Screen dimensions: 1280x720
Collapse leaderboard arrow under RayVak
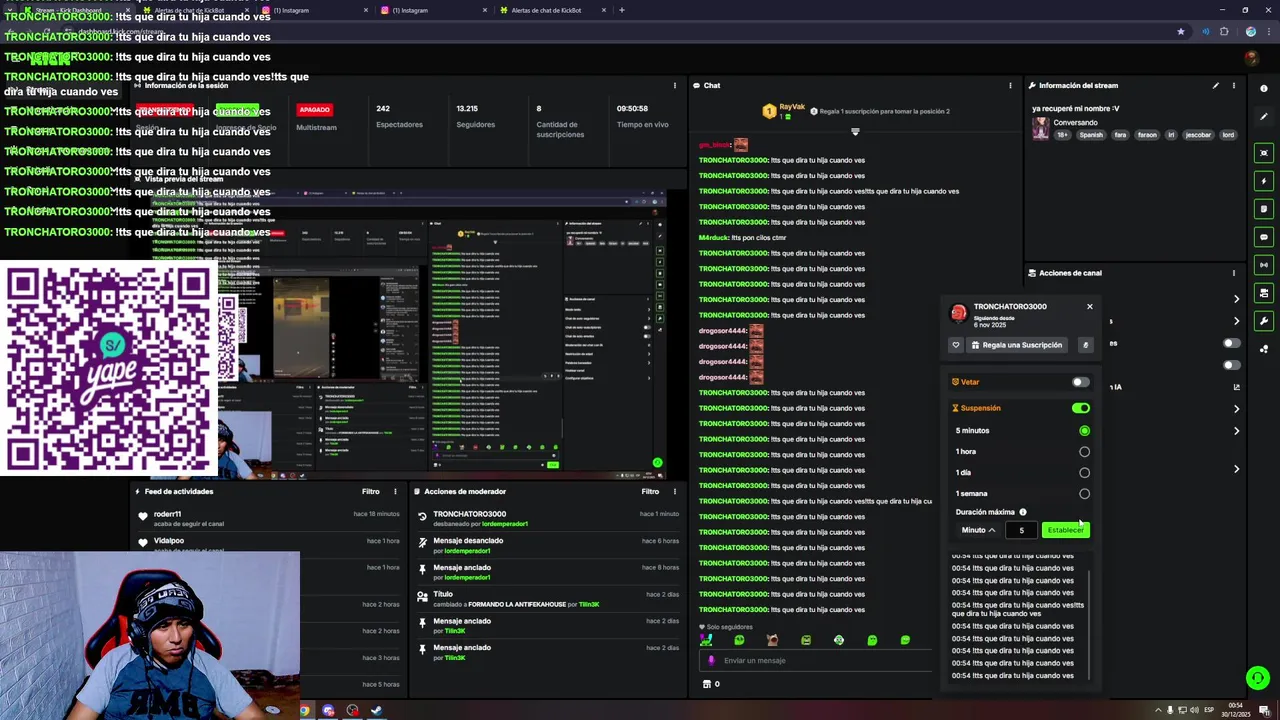(855, 132)
